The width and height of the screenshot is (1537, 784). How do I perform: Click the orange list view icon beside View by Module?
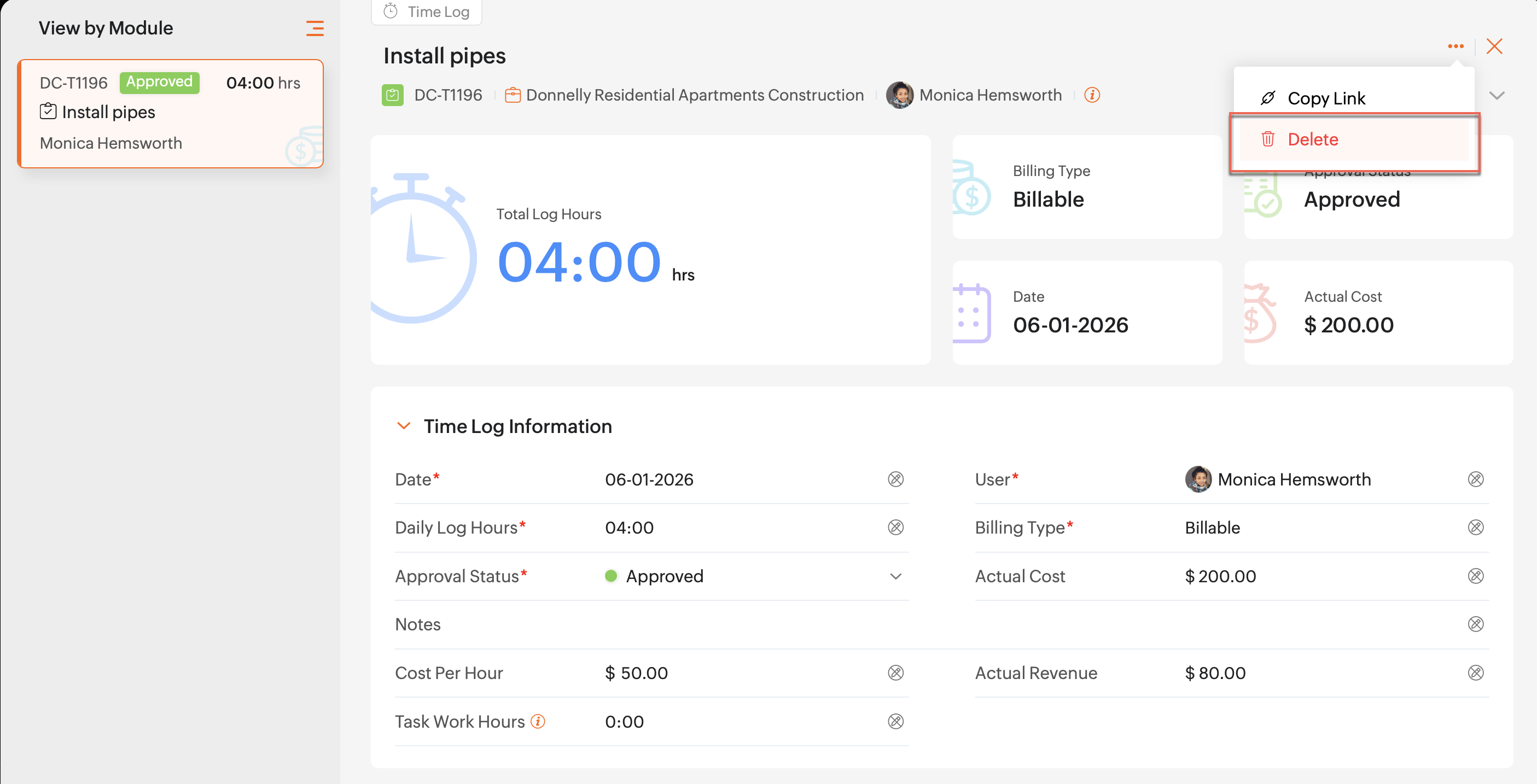[x=315, y=28]
